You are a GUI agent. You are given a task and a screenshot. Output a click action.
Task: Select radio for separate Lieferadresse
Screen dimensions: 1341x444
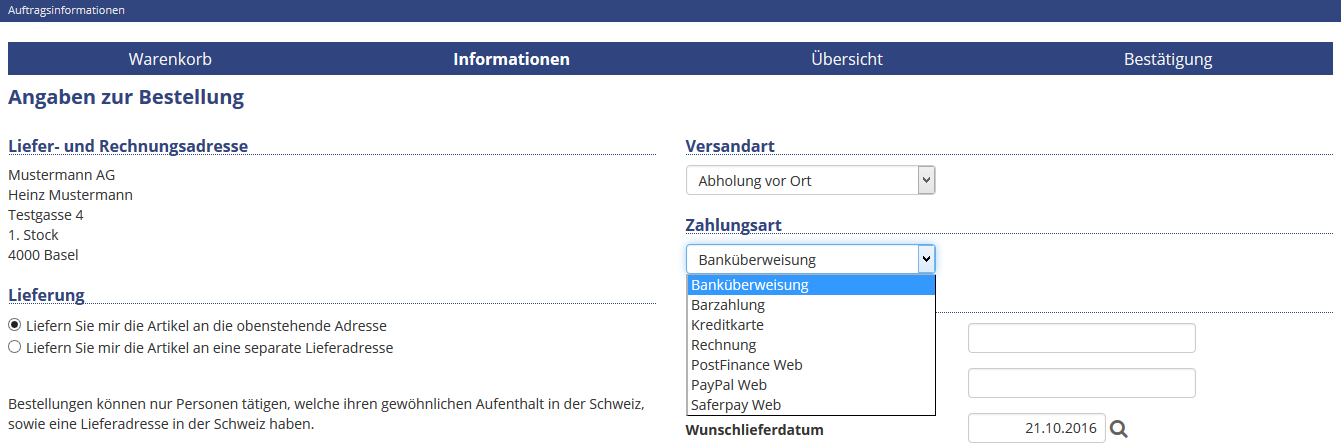[x=14, y=347]
